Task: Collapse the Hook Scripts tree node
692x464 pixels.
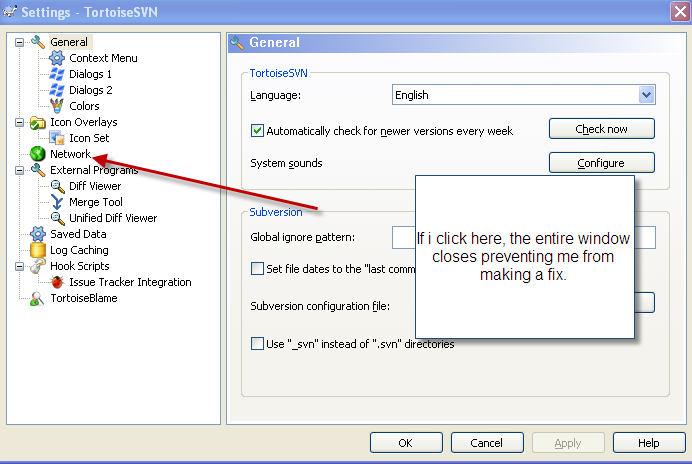Action: [19, 266]
